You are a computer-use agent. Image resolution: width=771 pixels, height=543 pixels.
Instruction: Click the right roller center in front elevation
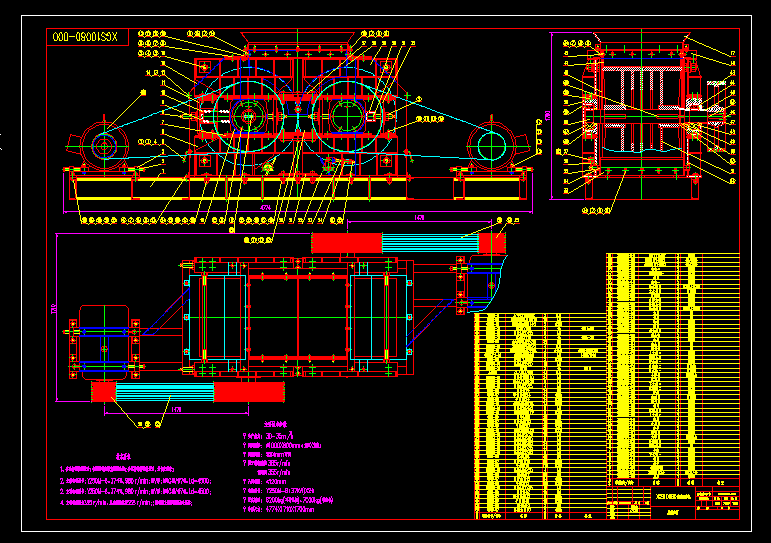pos(347,117)
